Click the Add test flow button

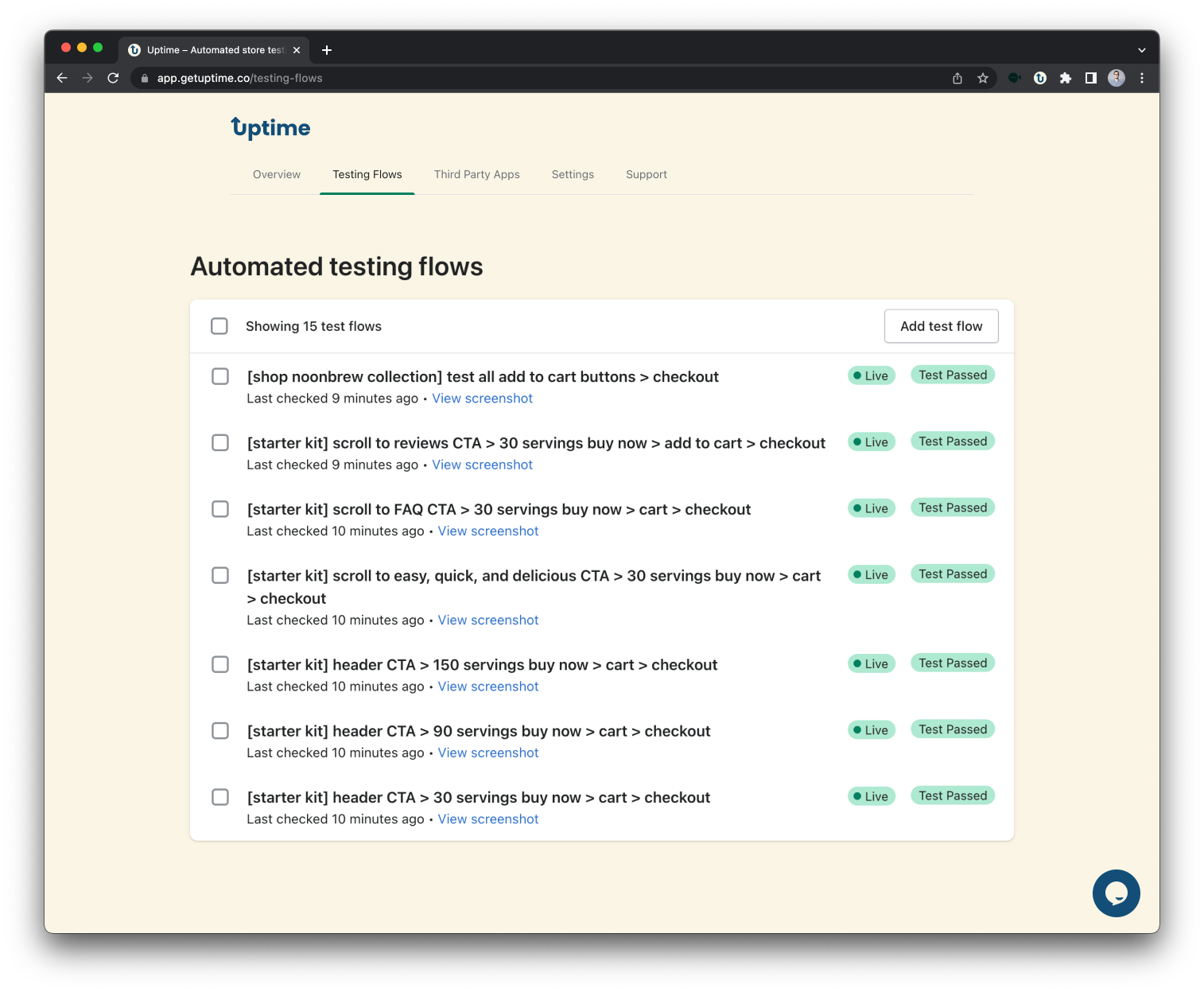click(942, 326)
